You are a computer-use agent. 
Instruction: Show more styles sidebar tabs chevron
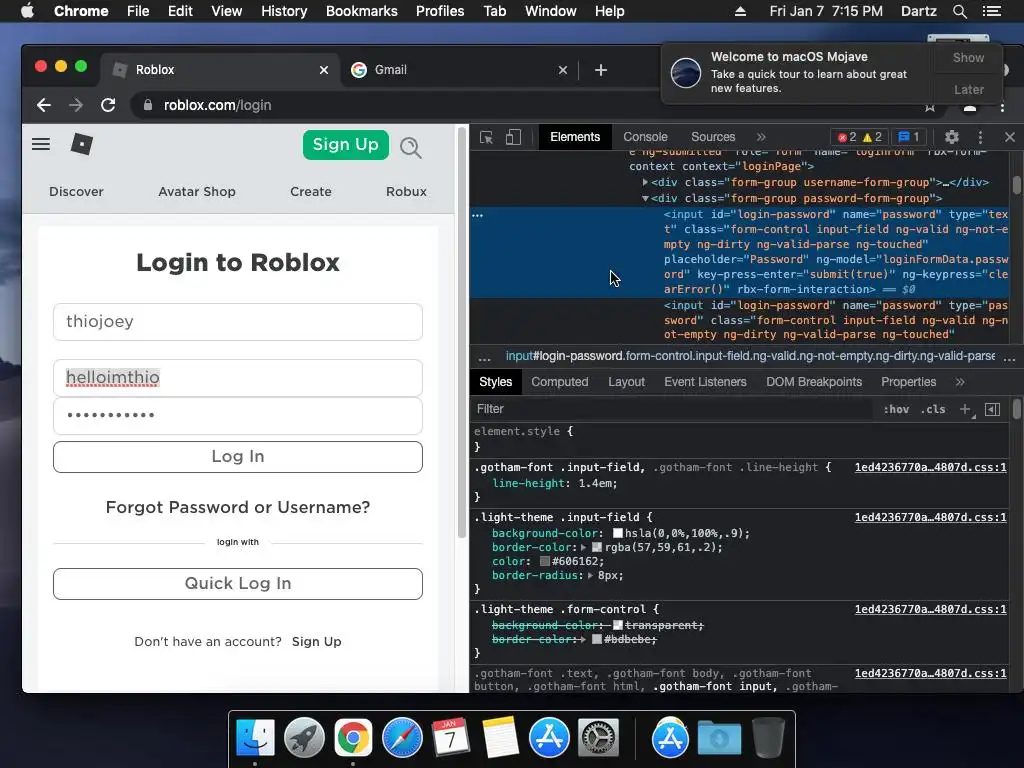pyautogui.click(x=960, y=382)
